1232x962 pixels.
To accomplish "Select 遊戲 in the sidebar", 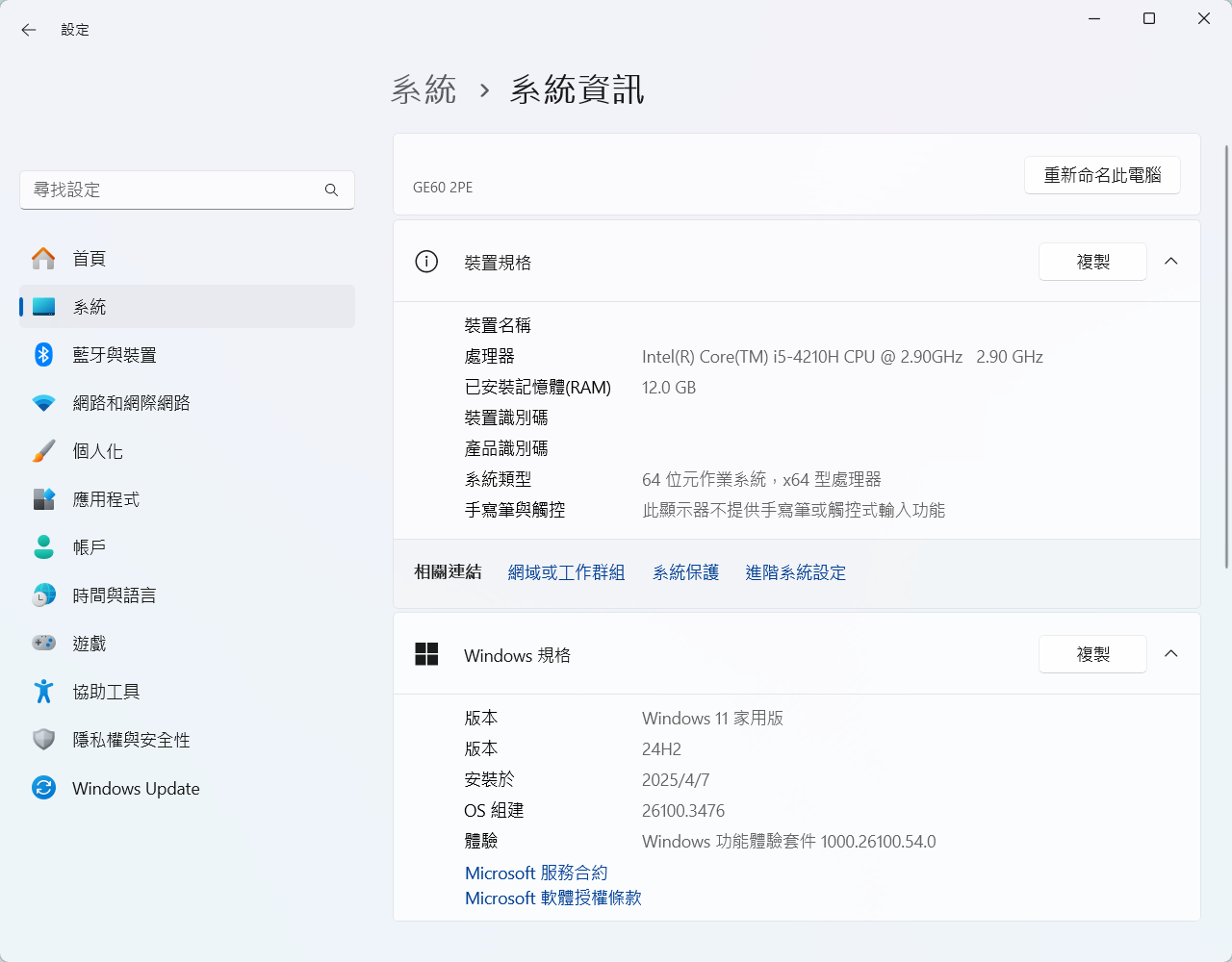I will pos(187,644).
